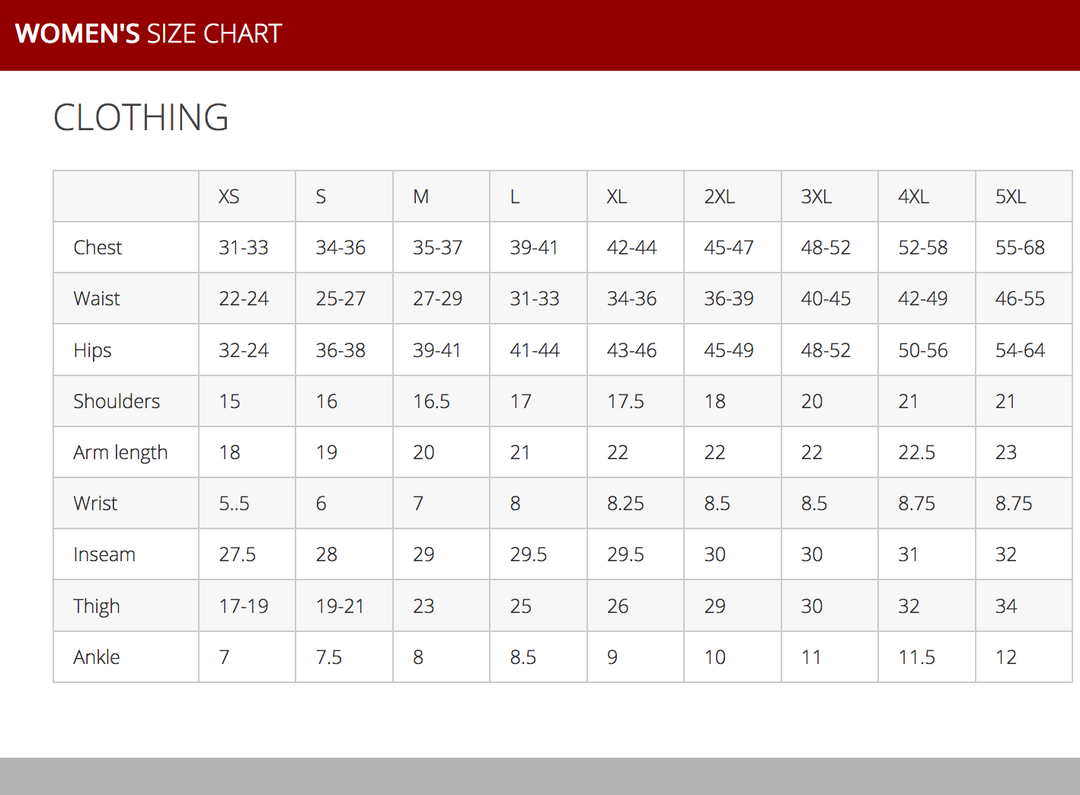The width and height of the screenshot is (1080, 795).
Task: Click the WOMEN'S SIZE CHART header title
Action: 148,34
